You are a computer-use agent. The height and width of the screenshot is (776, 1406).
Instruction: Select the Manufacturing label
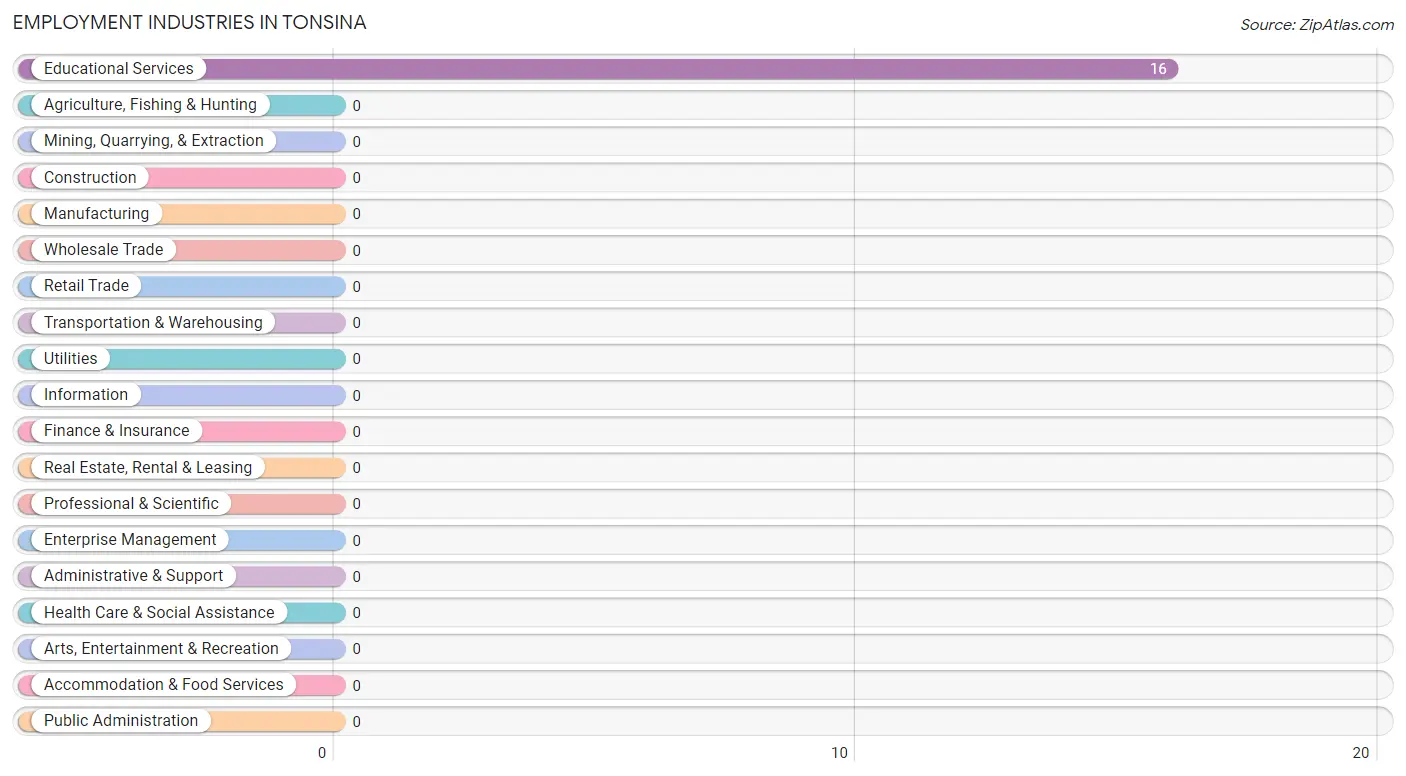coord(96,214)
